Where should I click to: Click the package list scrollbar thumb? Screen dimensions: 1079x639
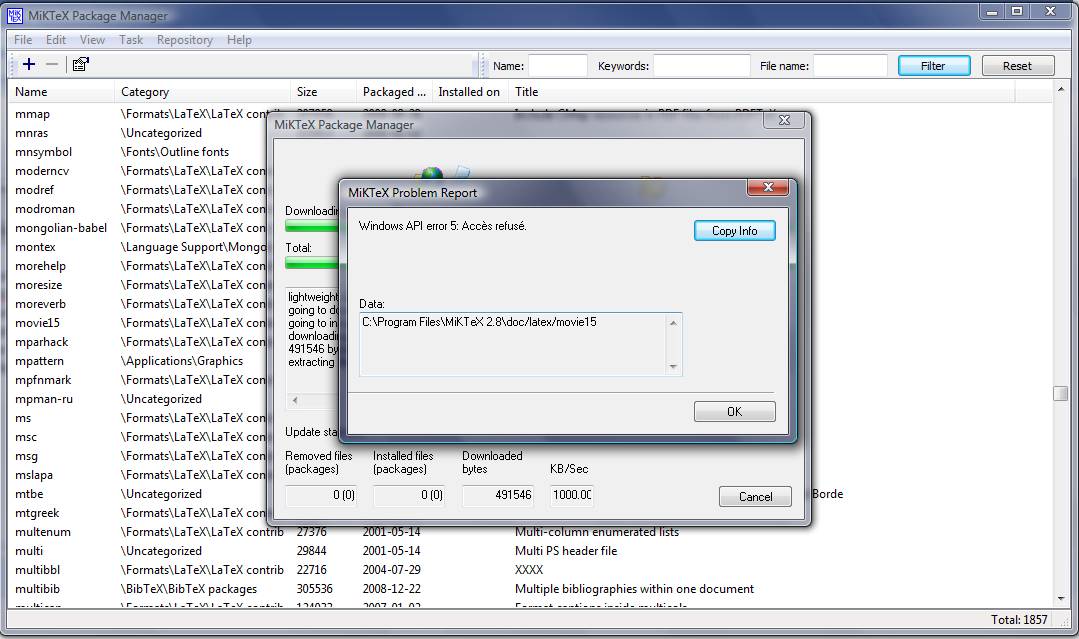coord(1060,393)
